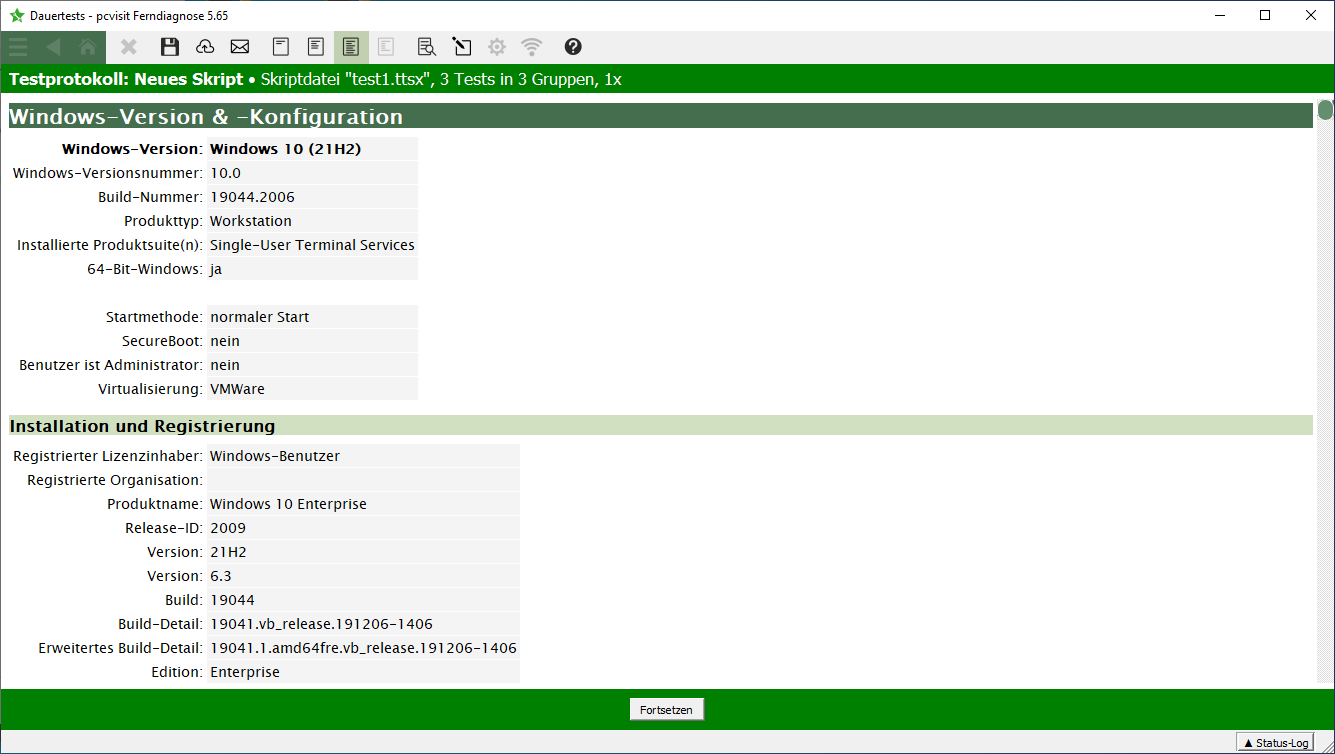Click the search in report icon
This screenshot has height=754, width=1335.
[x=427, y=47]
